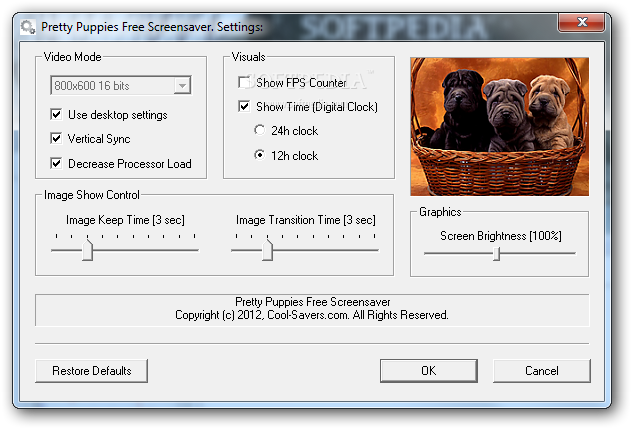This screenshot has width=632, height=429.
Task: Click the Screen Brightness [100%] label
Action: pyautogui.click(x=501, y=236)
